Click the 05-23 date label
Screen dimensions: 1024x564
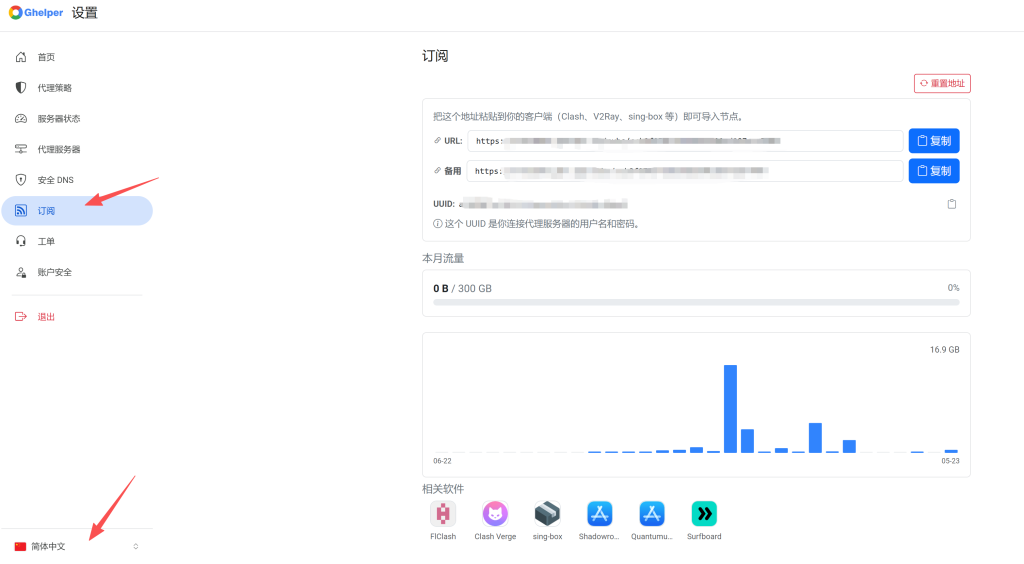(x=950, y=461)
